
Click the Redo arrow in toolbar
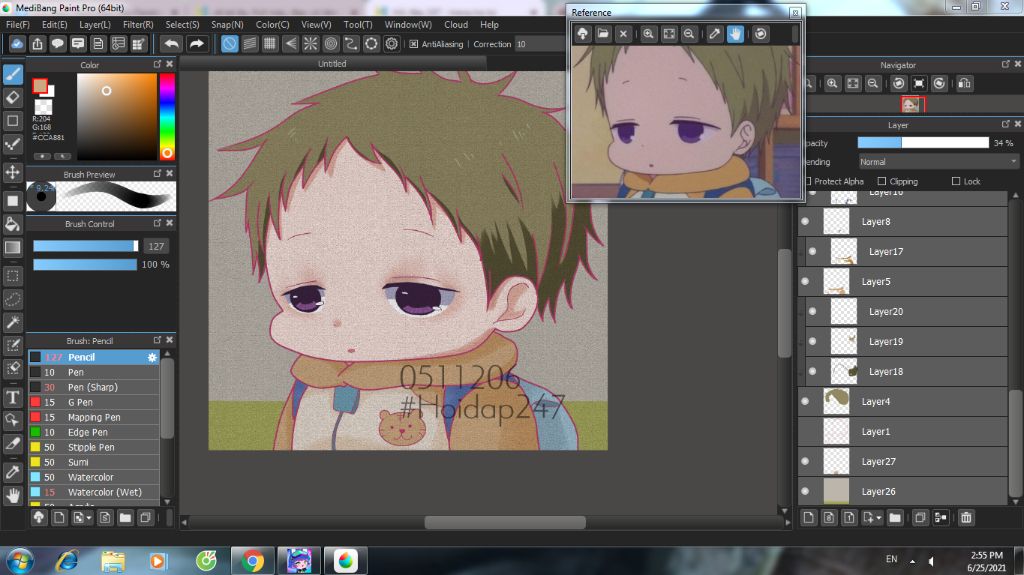(196, 44)
